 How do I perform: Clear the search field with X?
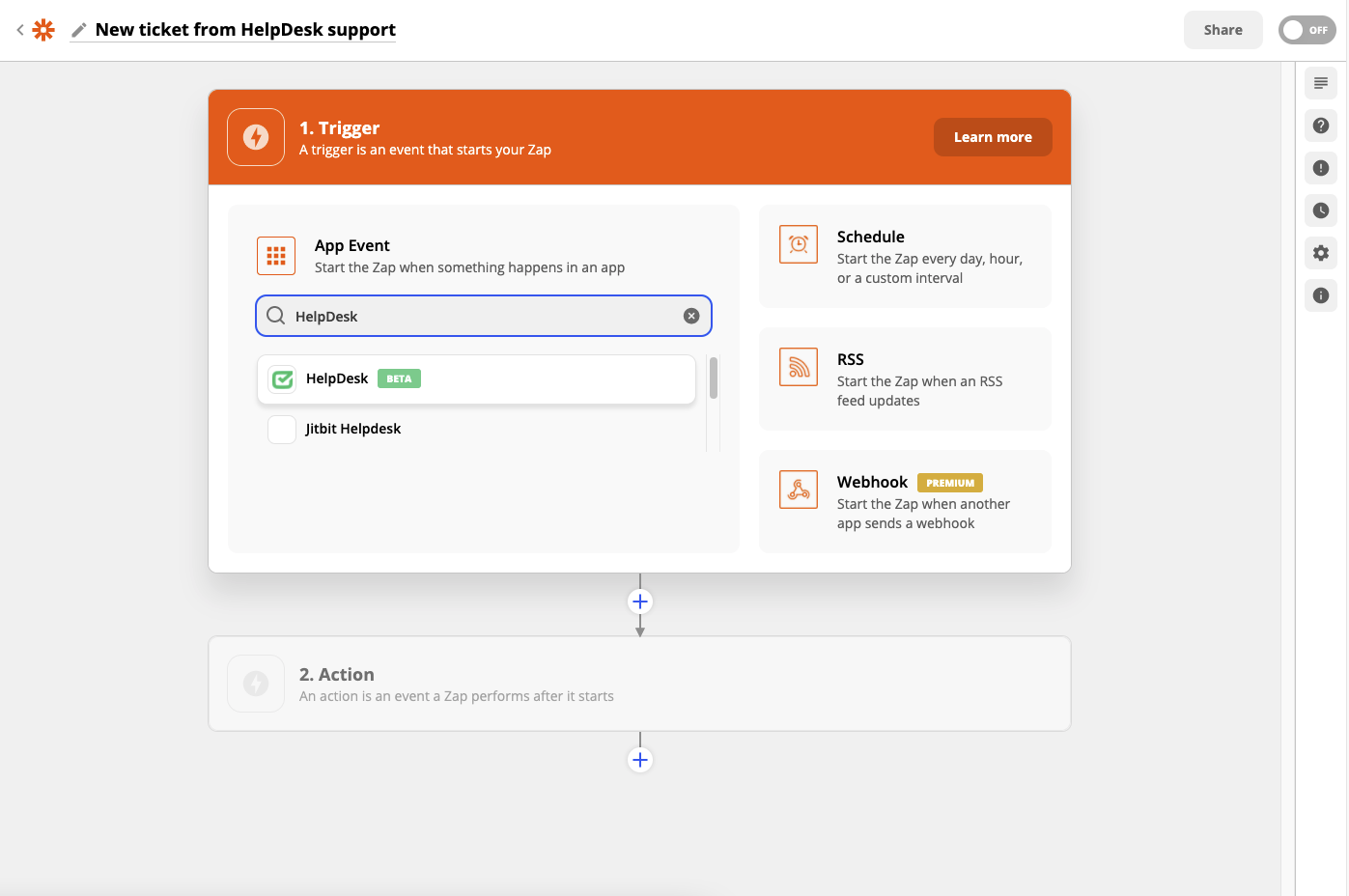click(x=691, y=316)
